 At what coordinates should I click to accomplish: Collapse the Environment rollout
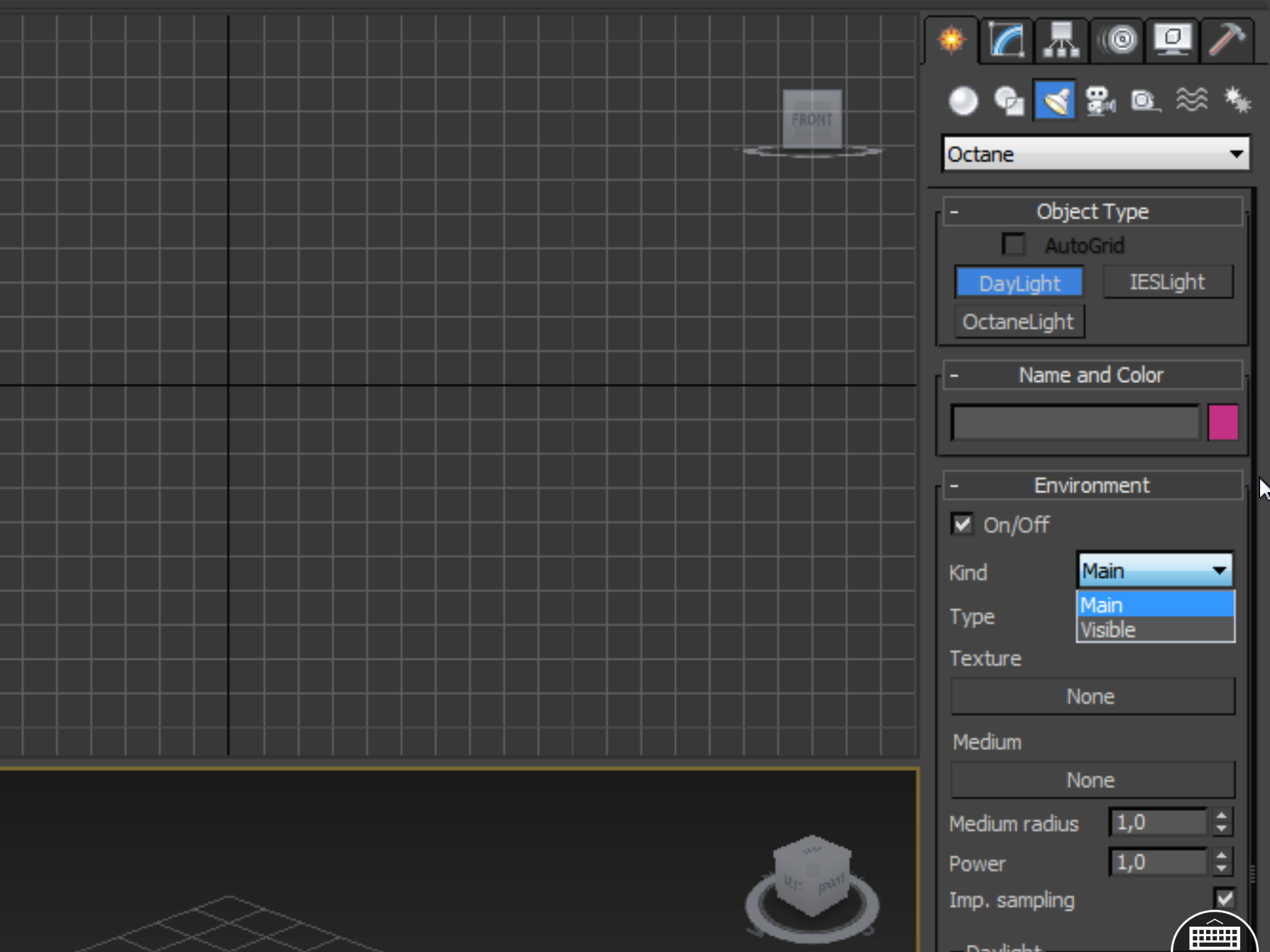955,486
